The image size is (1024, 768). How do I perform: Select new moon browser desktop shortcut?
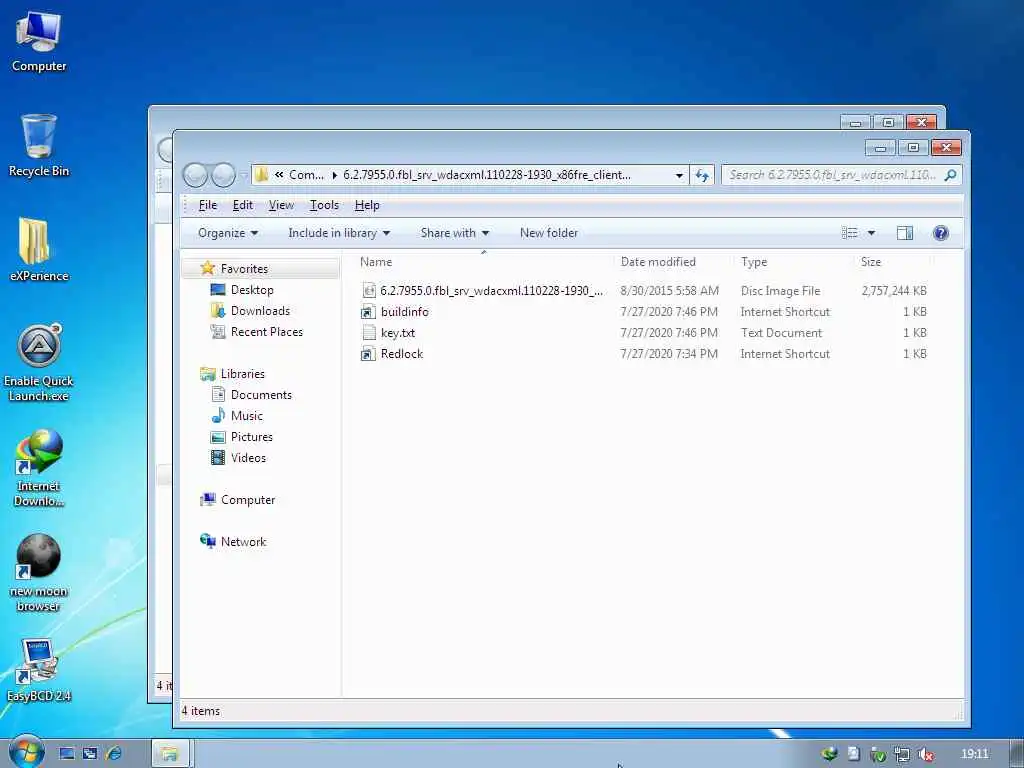click(39, 573)
